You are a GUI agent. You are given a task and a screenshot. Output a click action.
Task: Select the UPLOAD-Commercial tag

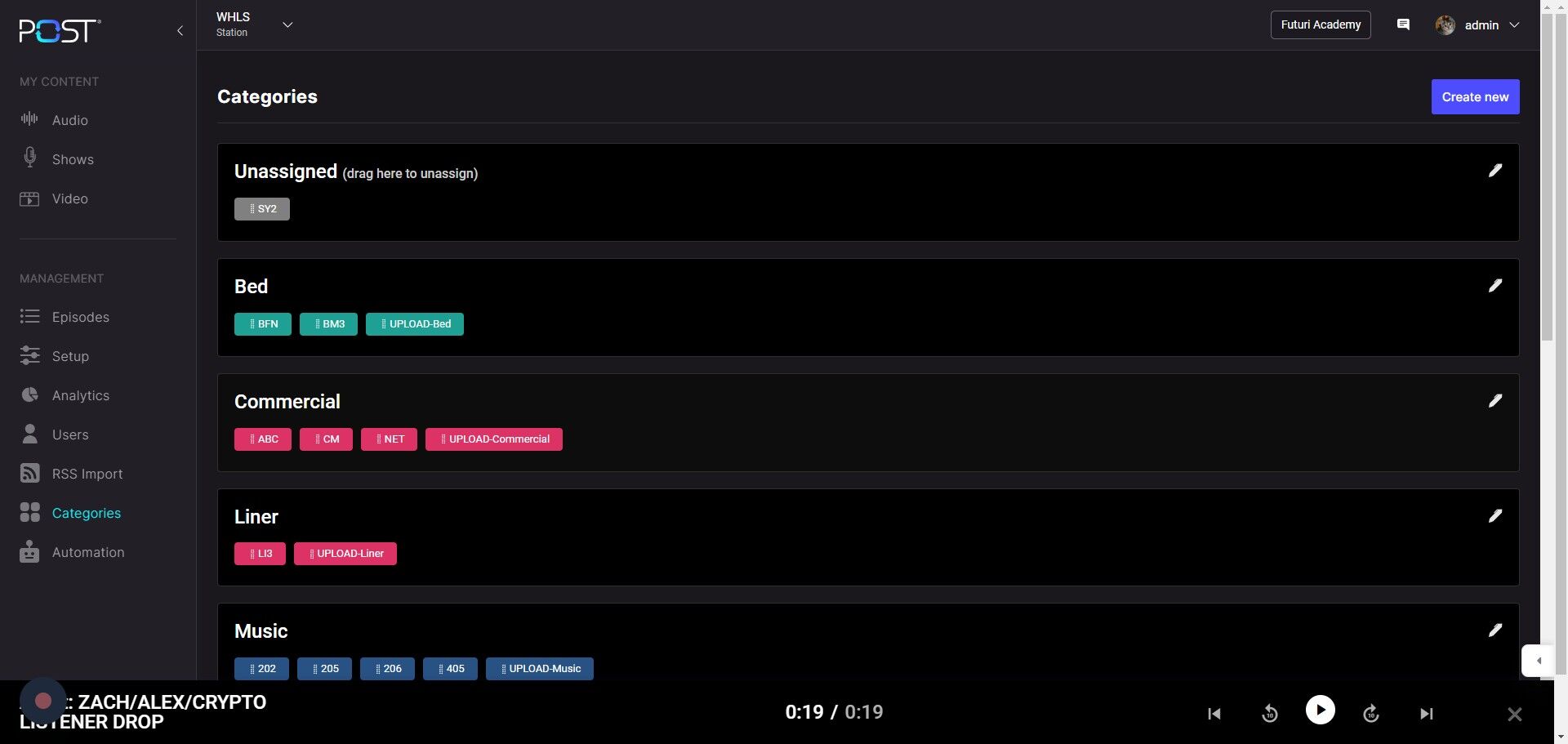point(493,439)
